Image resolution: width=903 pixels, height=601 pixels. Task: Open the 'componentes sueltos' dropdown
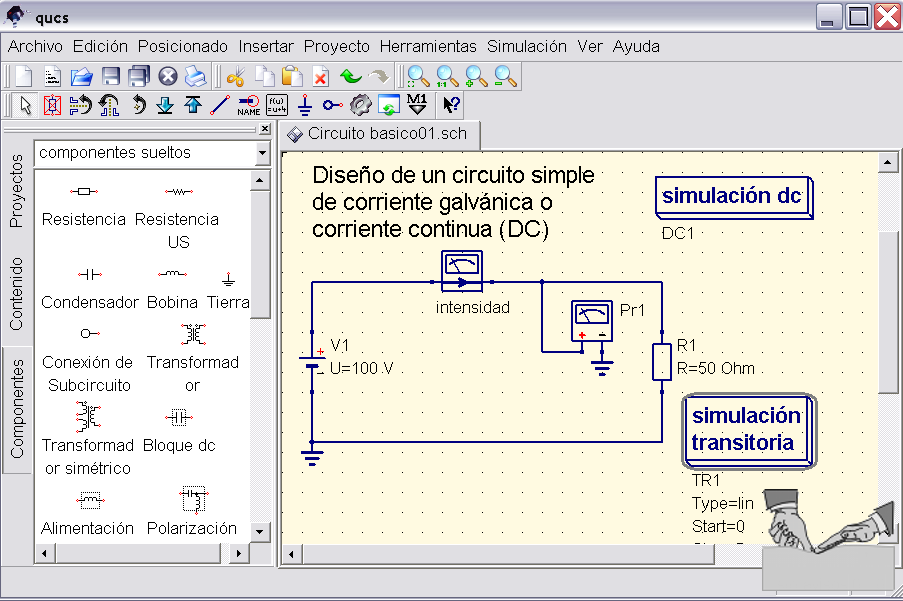pos(262,153)
